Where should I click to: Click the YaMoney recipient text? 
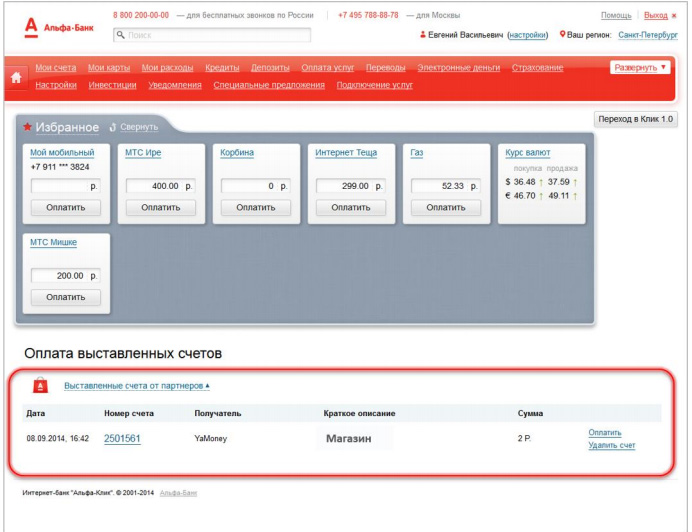(x=211, y=438)
